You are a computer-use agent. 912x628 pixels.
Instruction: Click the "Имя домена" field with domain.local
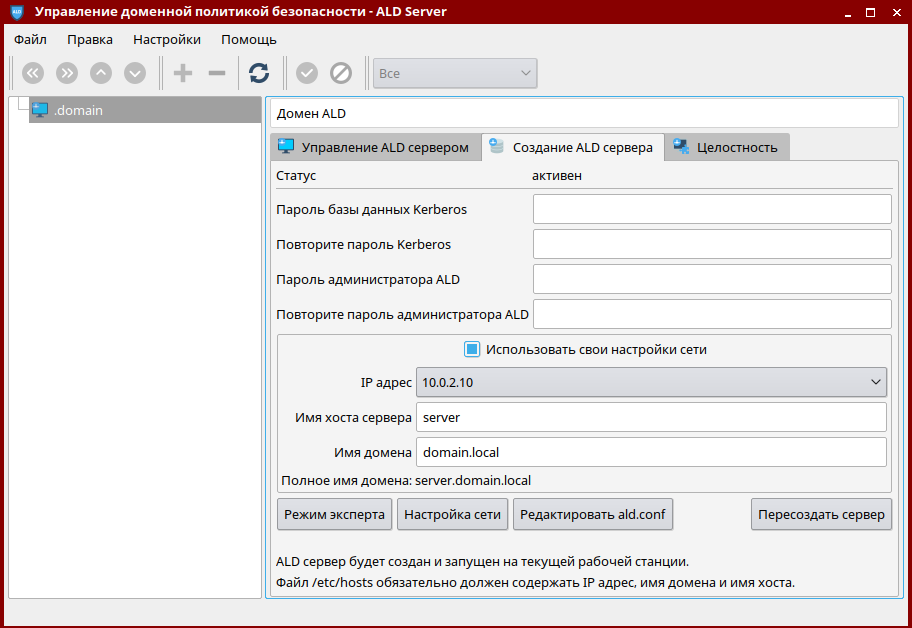click(x=651, y=452)
